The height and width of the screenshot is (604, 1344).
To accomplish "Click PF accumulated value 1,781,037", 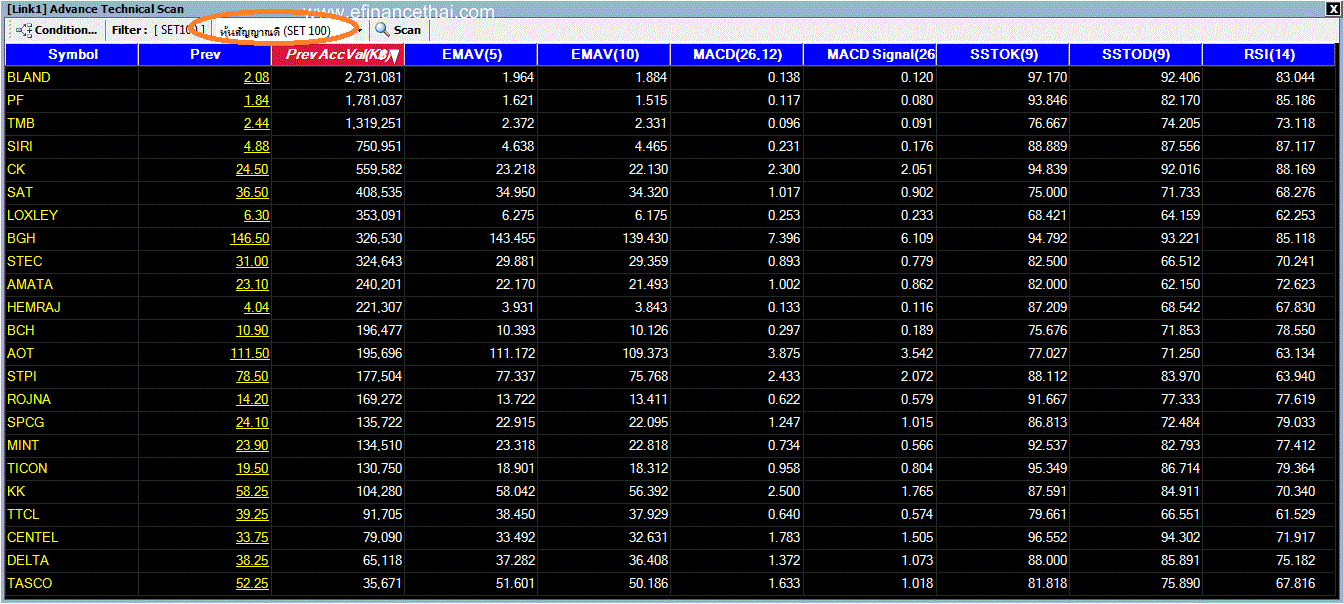I will (373, 100).
